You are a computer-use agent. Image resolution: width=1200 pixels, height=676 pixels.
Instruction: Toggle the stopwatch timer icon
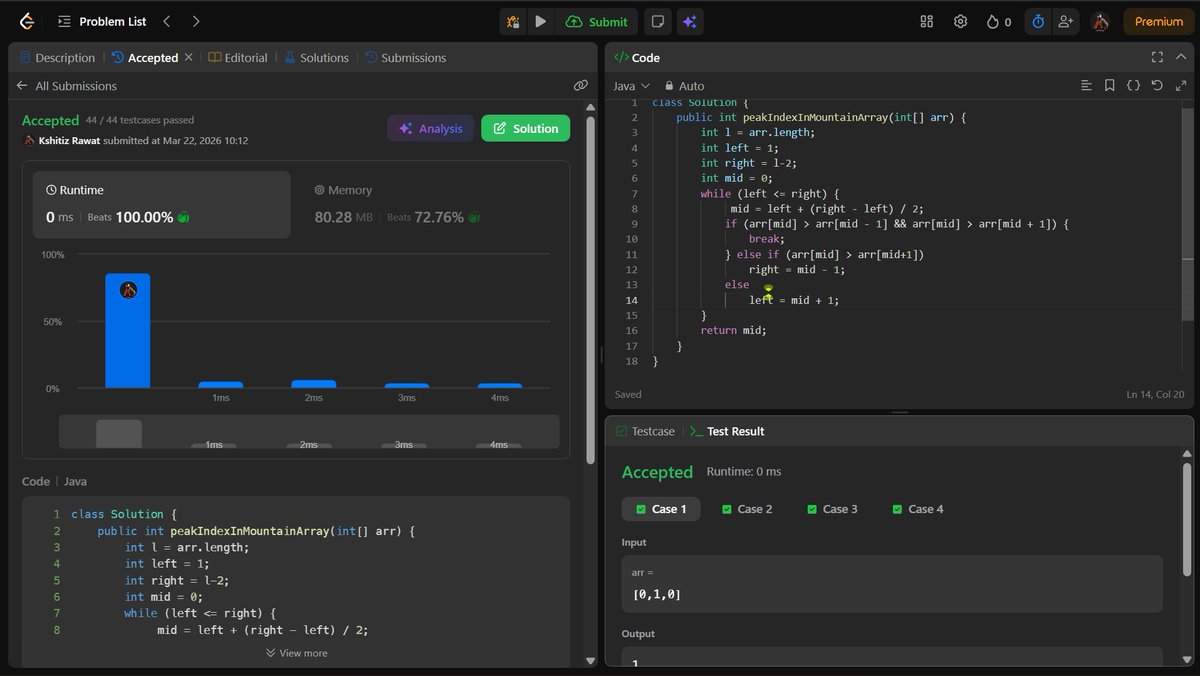coord(1037,21)
